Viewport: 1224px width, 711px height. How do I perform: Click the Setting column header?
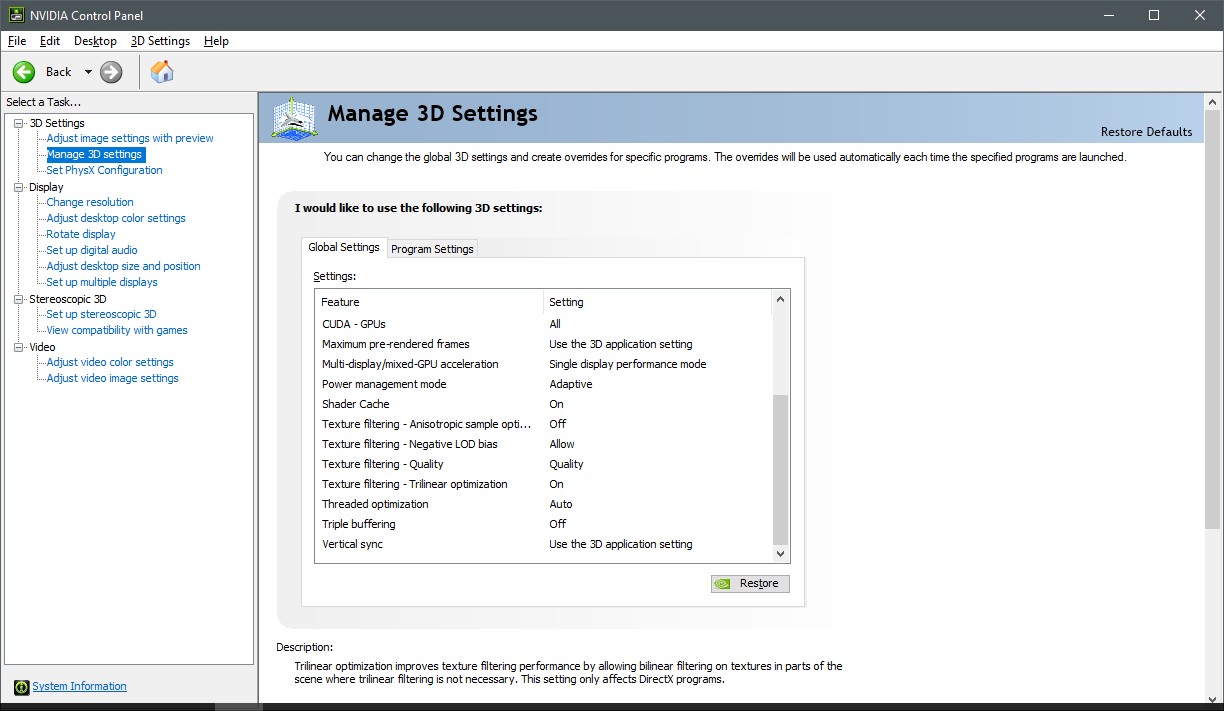[x=658, y=302]
